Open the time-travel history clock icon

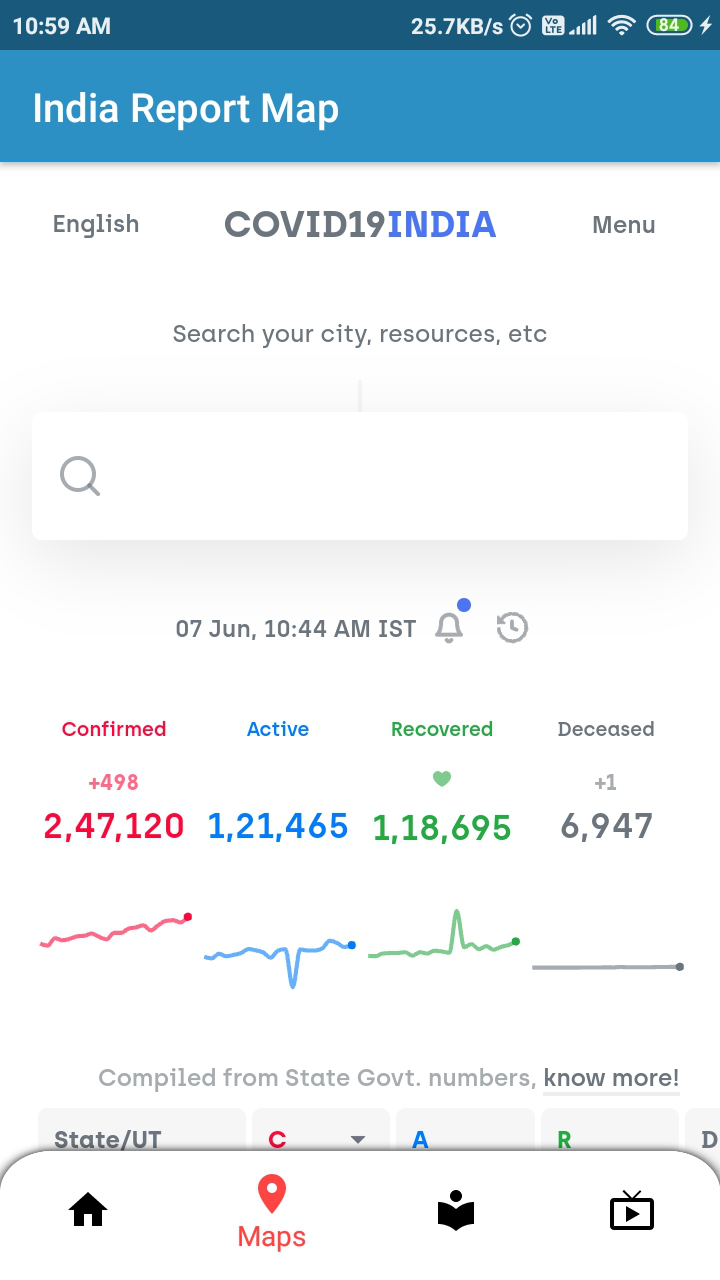(x=512, y=627)
